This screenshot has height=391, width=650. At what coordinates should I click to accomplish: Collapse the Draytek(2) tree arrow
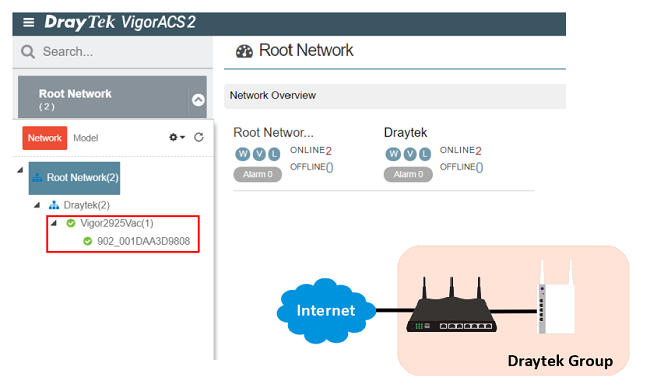pyautogui.click(x=37, y=205)
